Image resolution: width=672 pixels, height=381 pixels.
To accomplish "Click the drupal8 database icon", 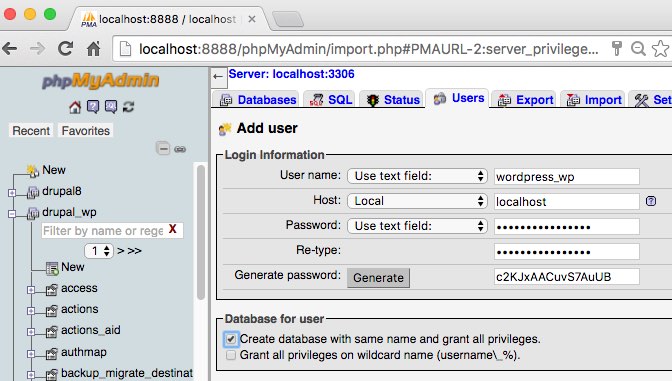I will [x=33, y=192].
